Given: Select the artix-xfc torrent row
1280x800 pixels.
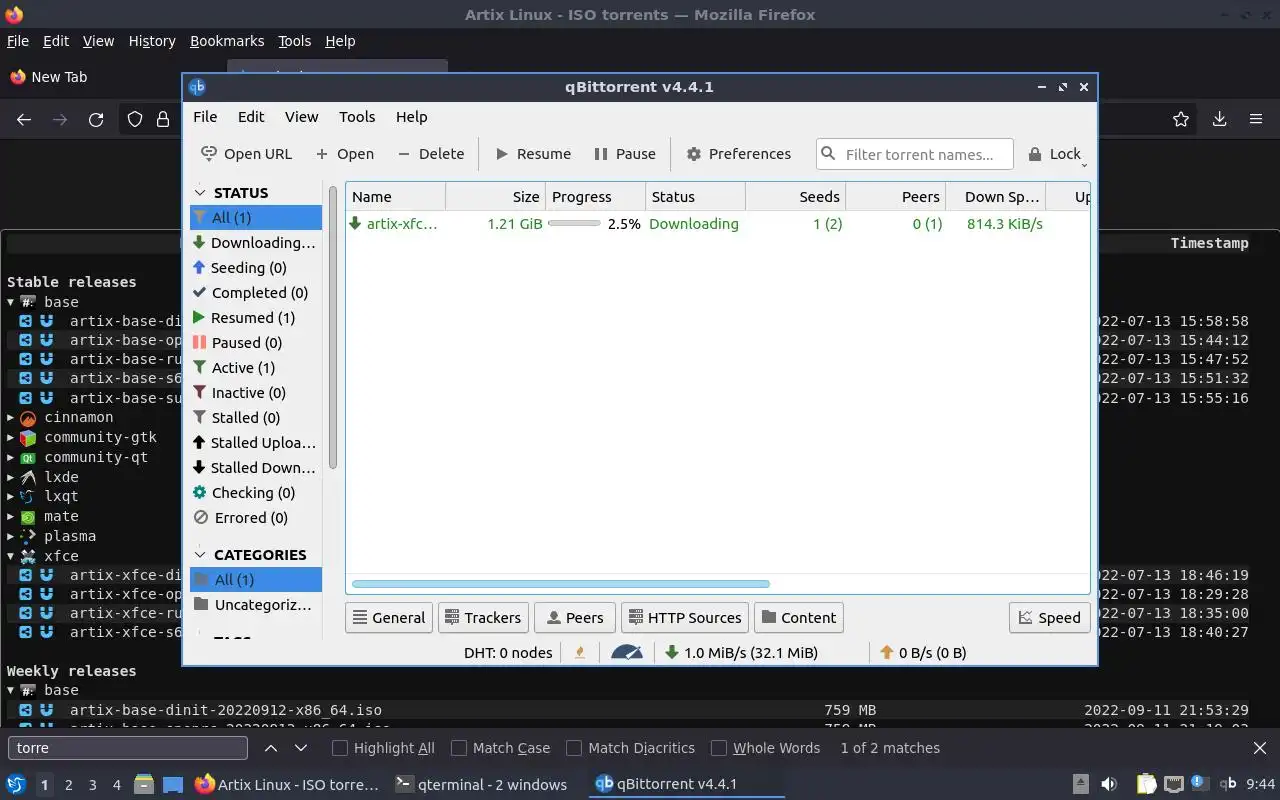Looking at the screenshot, I should point(717,224).
